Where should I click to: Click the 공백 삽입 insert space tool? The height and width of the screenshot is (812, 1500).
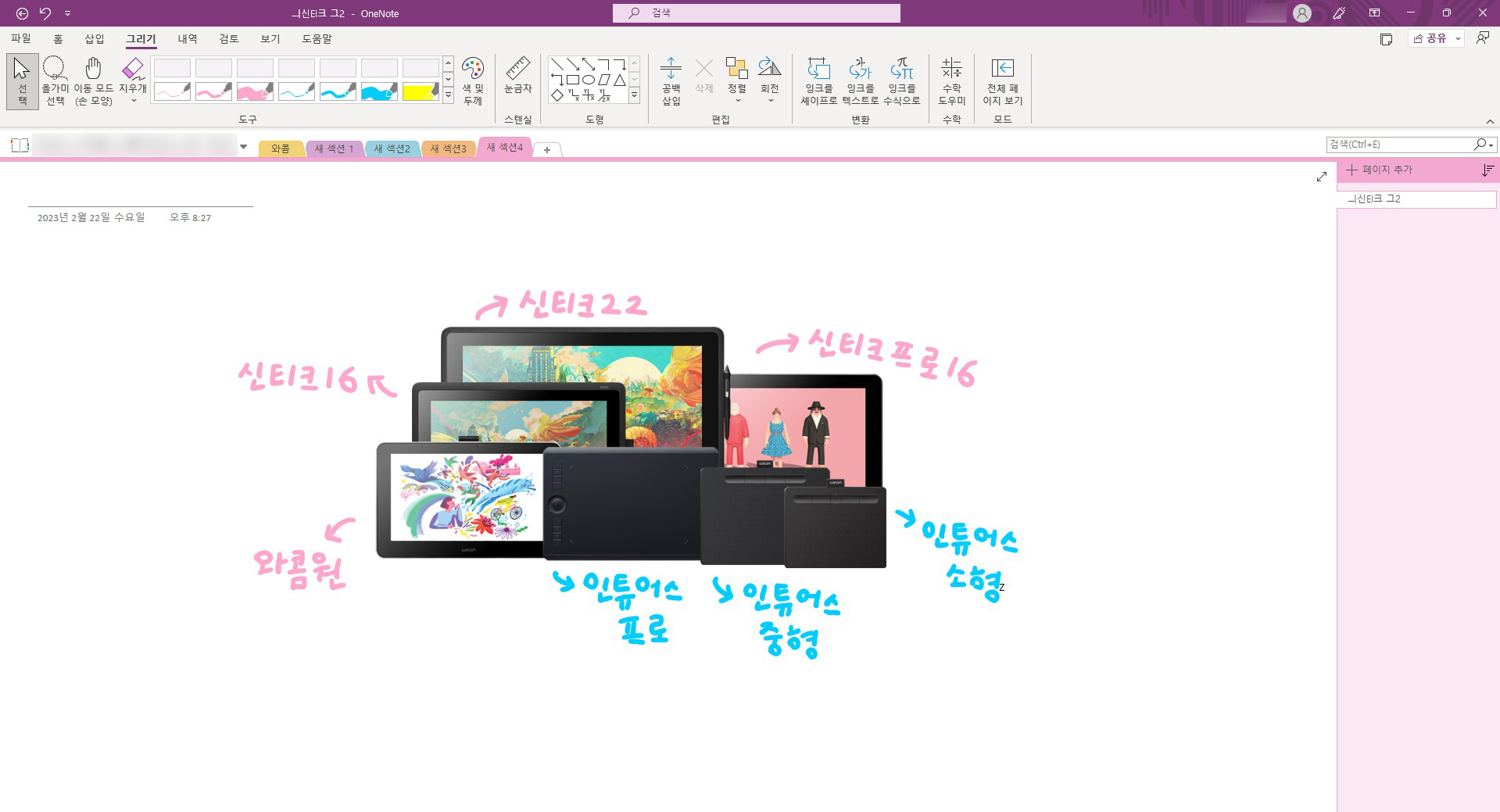coord(671,81)
